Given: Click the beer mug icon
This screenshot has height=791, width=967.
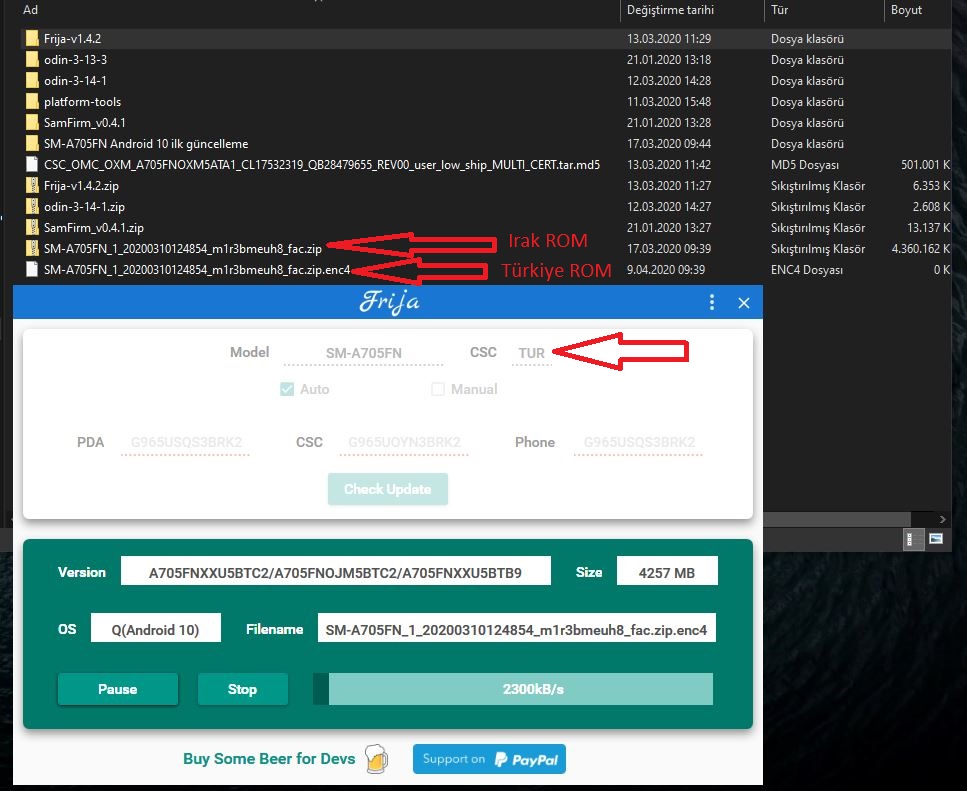Looking at the screenshot, I should [x=376, y=758].
